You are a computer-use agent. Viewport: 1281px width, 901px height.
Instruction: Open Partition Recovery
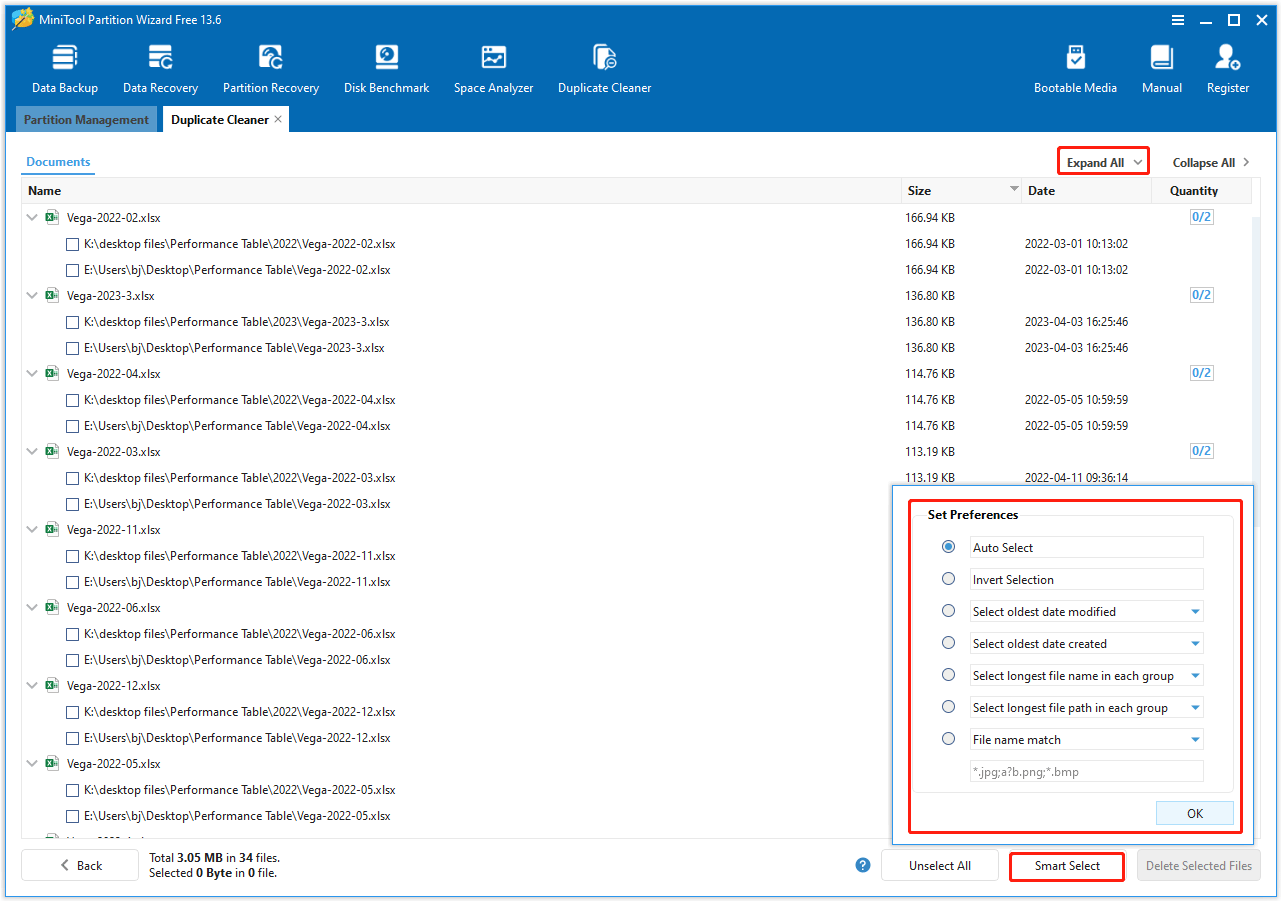(270, 66)
